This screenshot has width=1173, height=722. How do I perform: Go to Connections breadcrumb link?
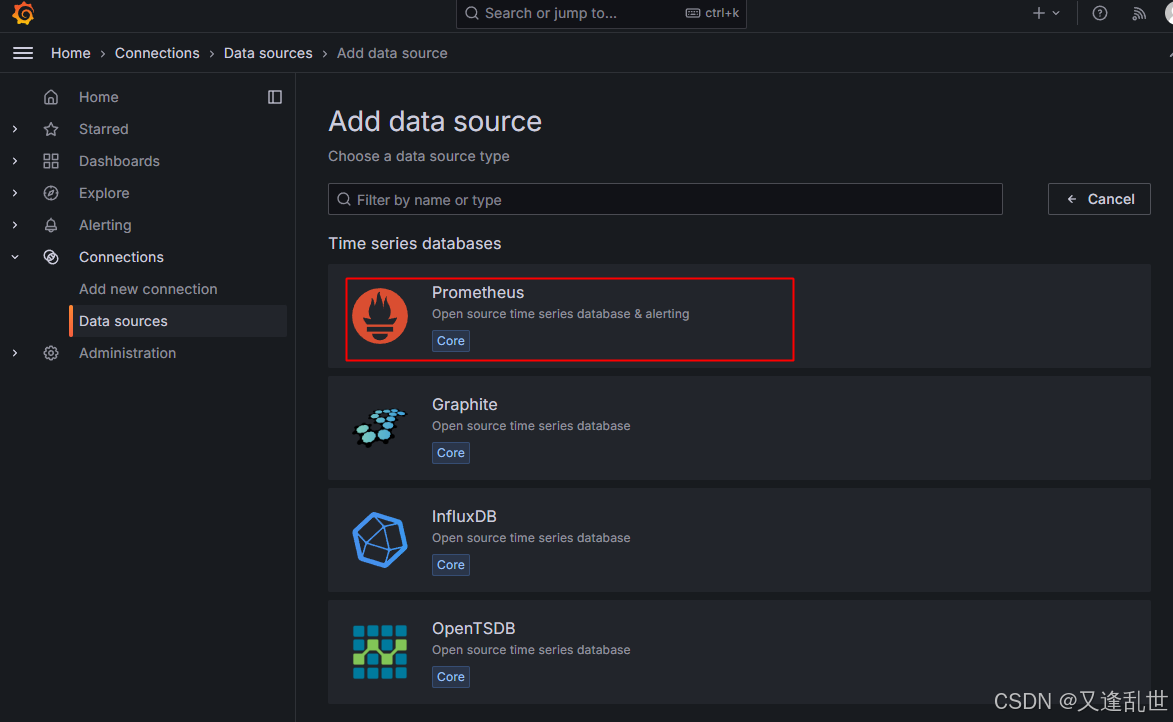157,53
